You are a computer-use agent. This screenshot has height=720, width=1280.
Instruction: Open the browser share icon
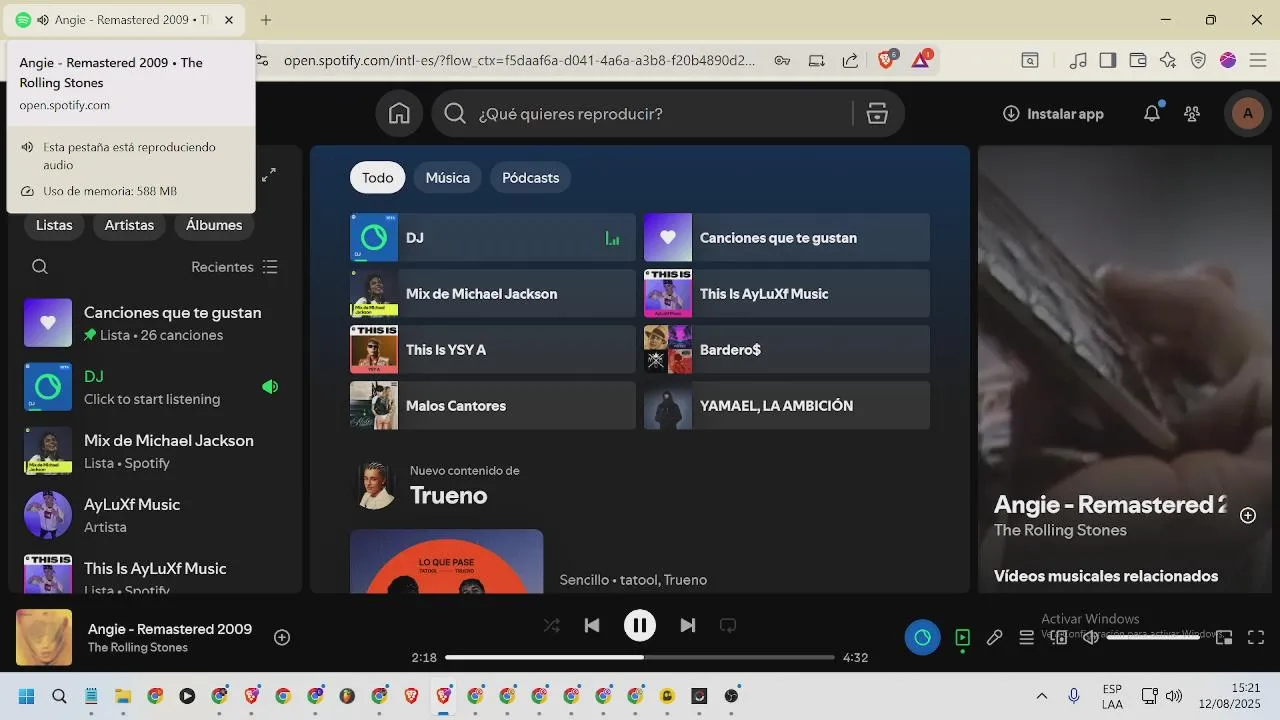850,60
